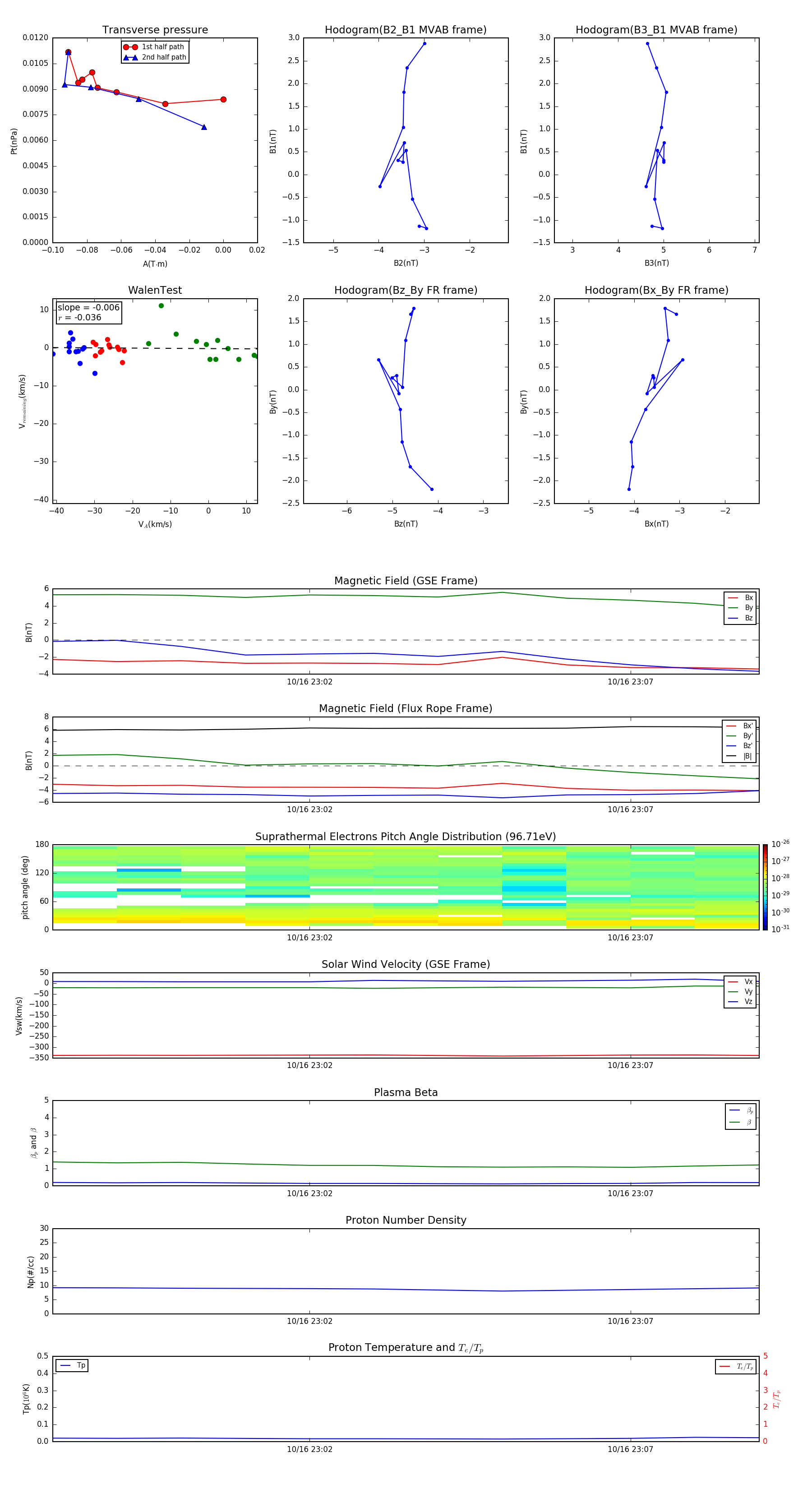Click '10/16 23:07' tick under GSE magnetic field
Viewport: 812px width, 1489px height.
coord(631,682)
